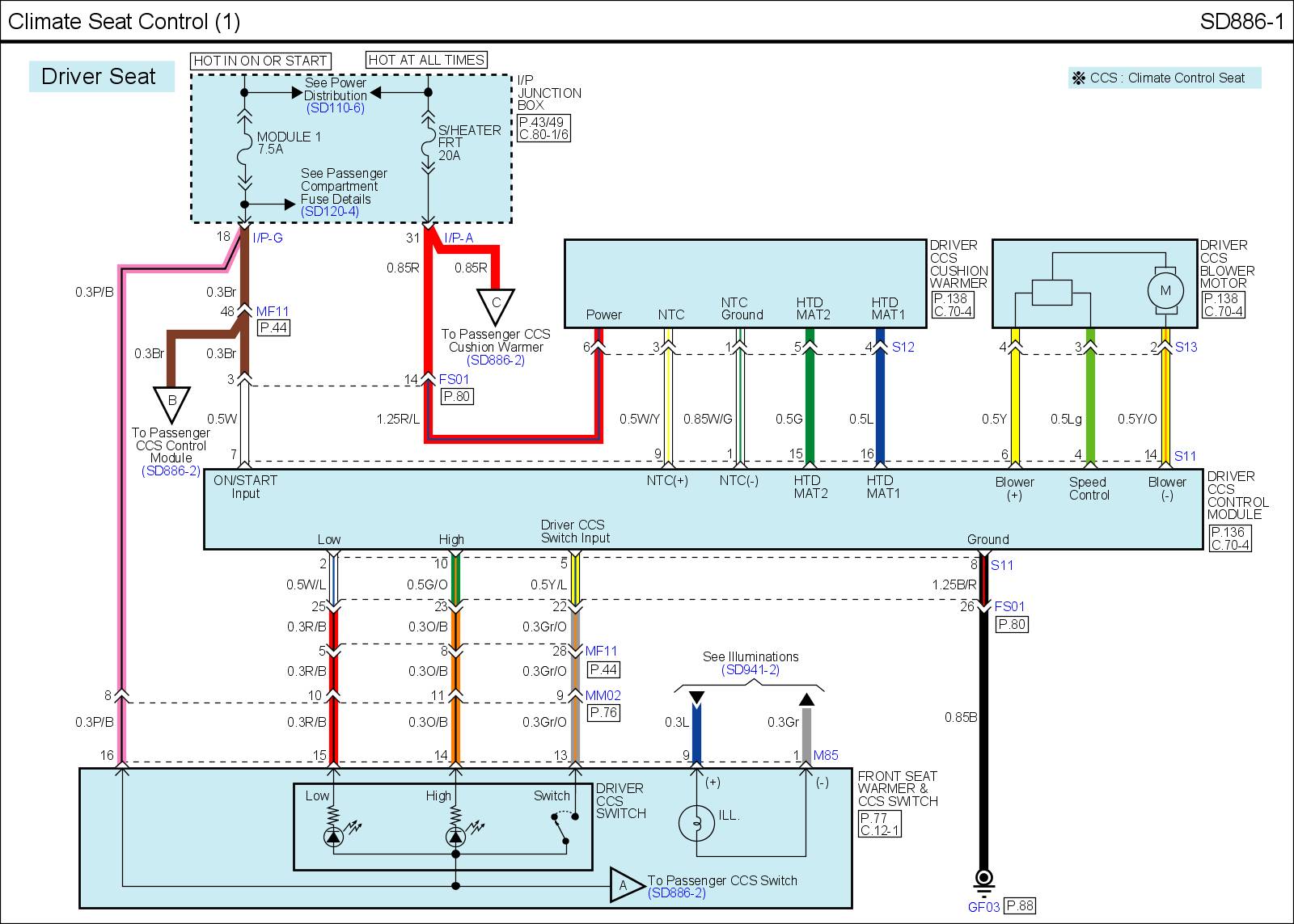
Task: Open SD886-2 under Passenger CCS Cushion Warmer
Action: click(496, 360)
